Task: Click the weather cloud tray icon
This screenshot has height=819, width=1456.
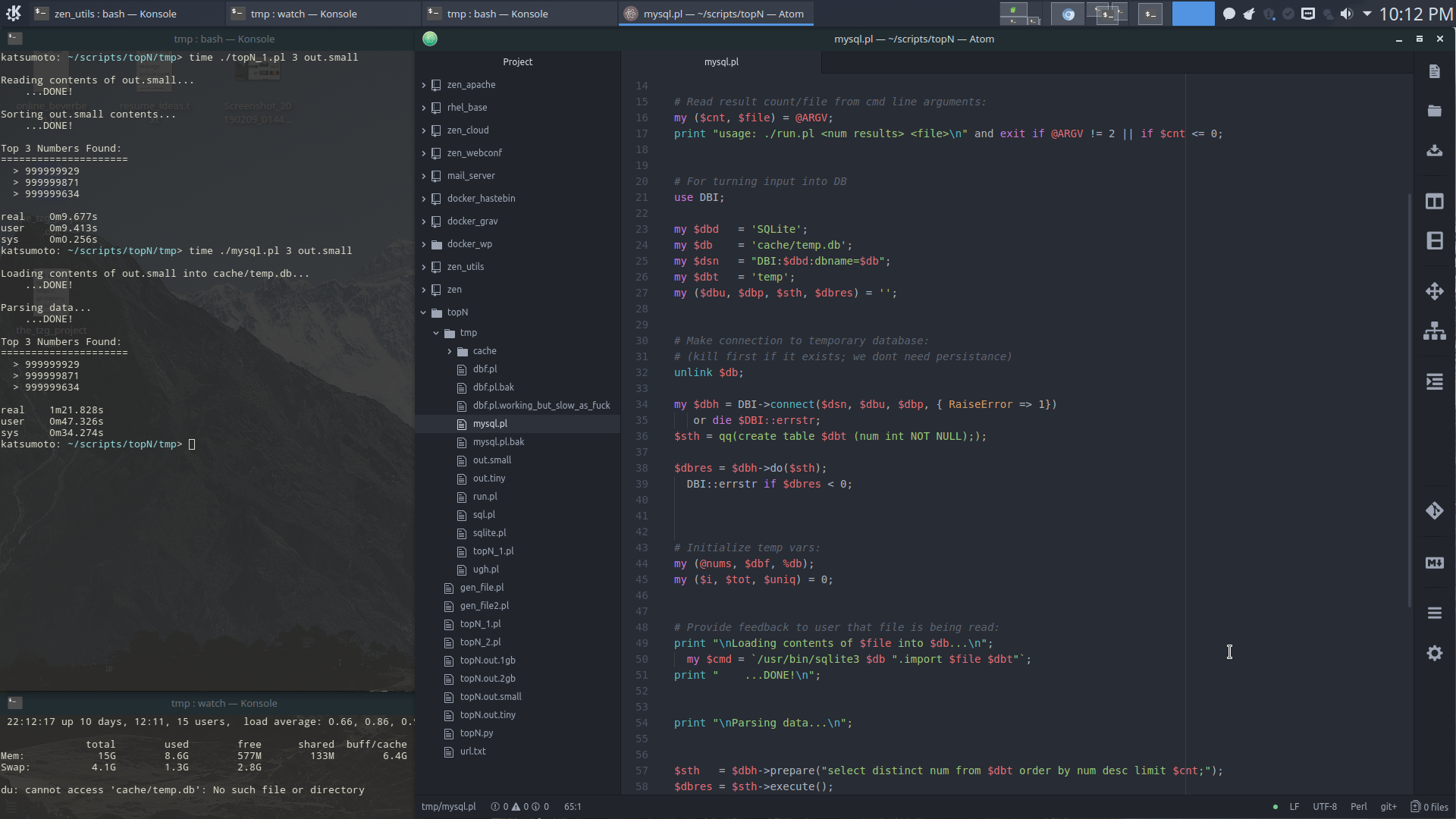Action: click(x=1328, y=14)
